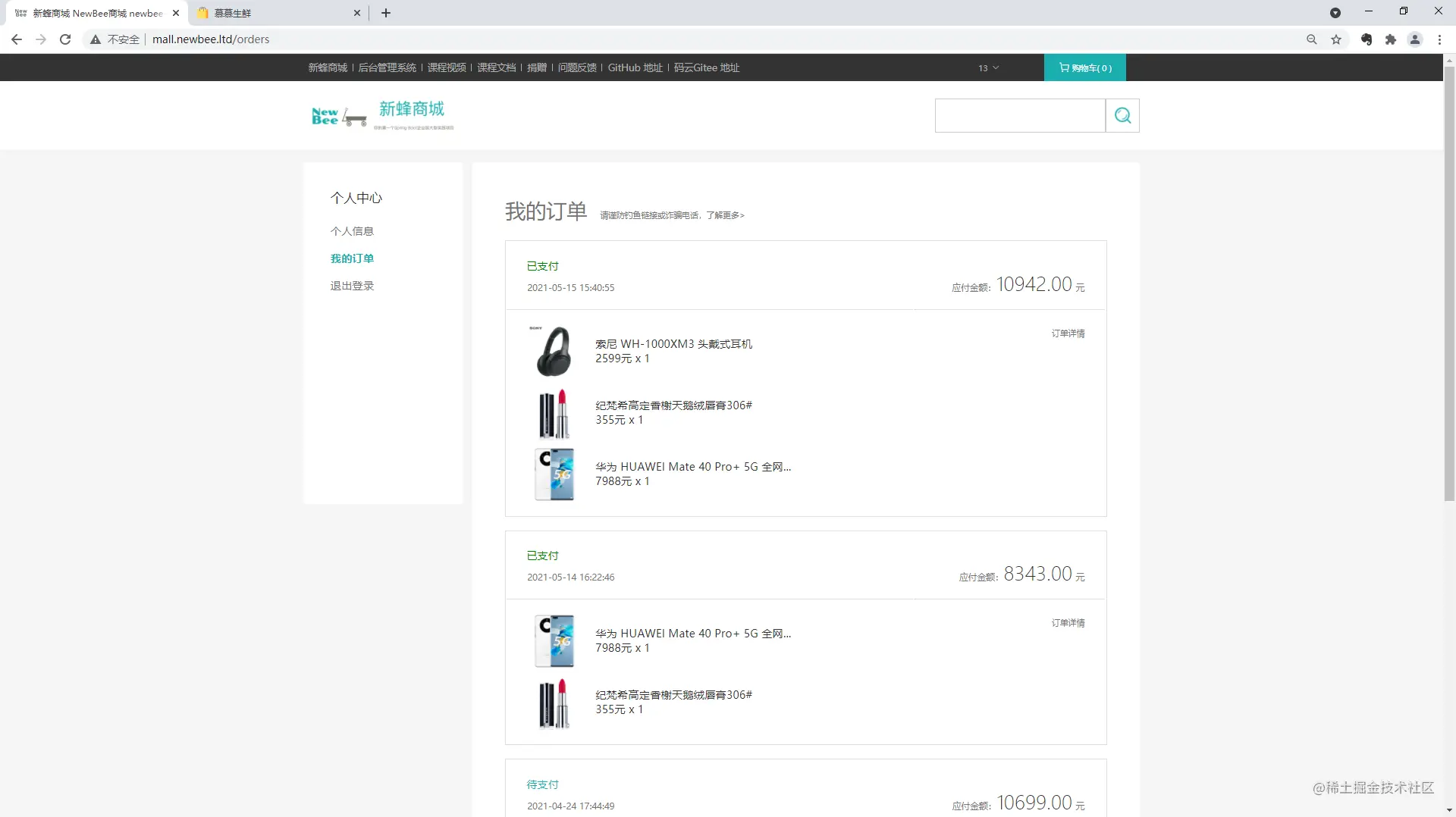Click Huawei phone thumbnail in 10942.00 order
Viewport: 1456px width, 817px height.
click(554, 474)
